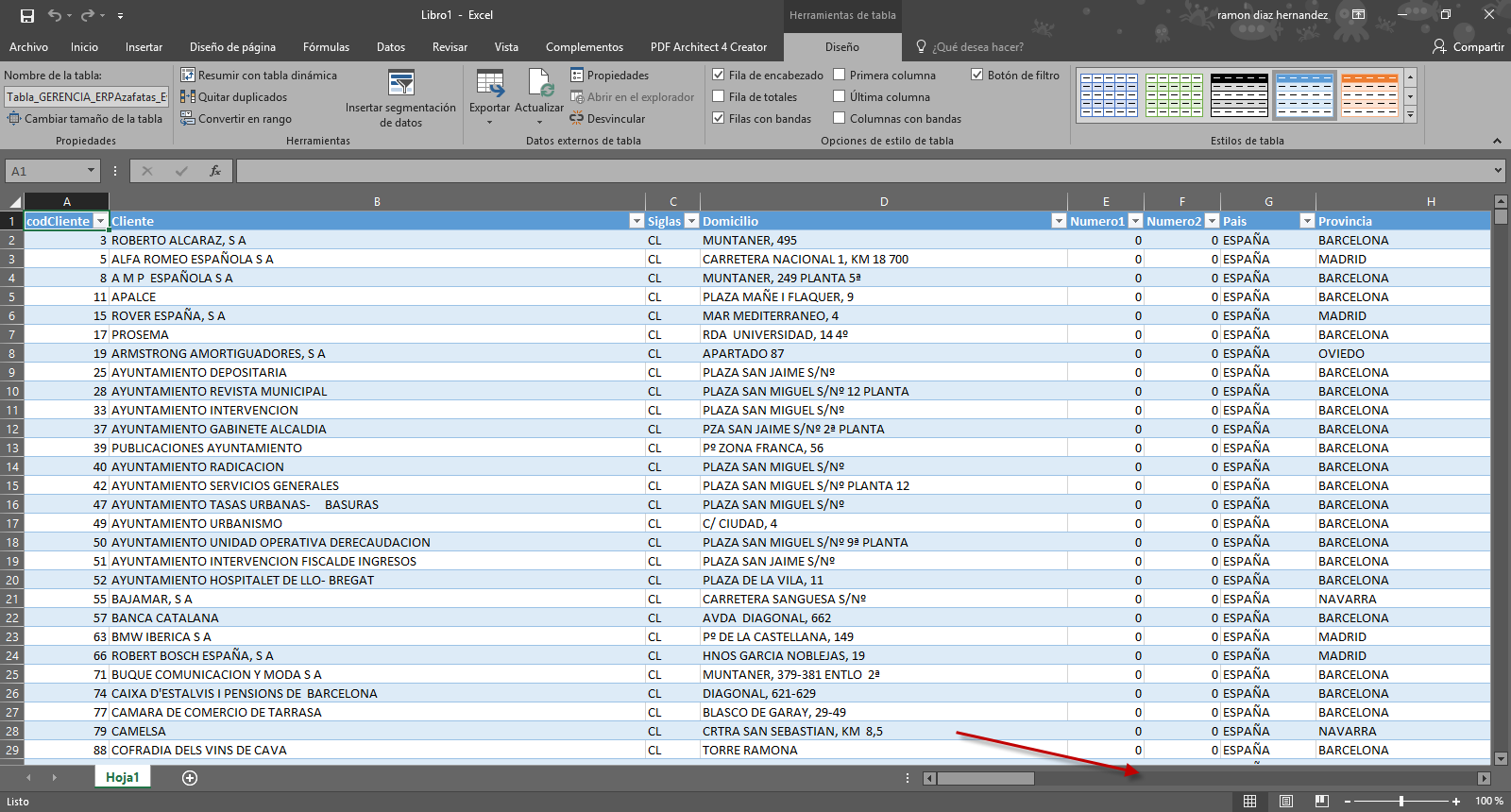Click Quitar duplicados
Screen dimensions: 1511x812
pyautogui.click(x=234, y=97)
